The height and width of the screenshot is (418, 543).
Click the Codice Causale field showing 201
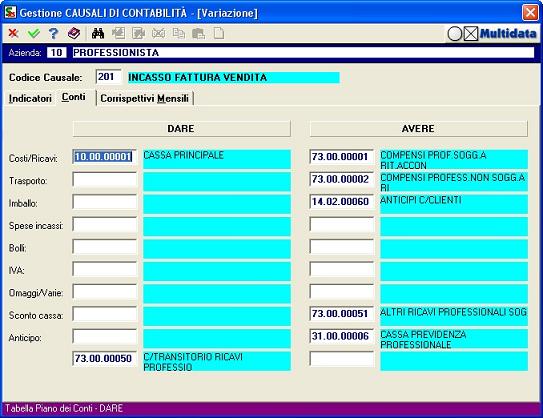(x=108, y=77)
